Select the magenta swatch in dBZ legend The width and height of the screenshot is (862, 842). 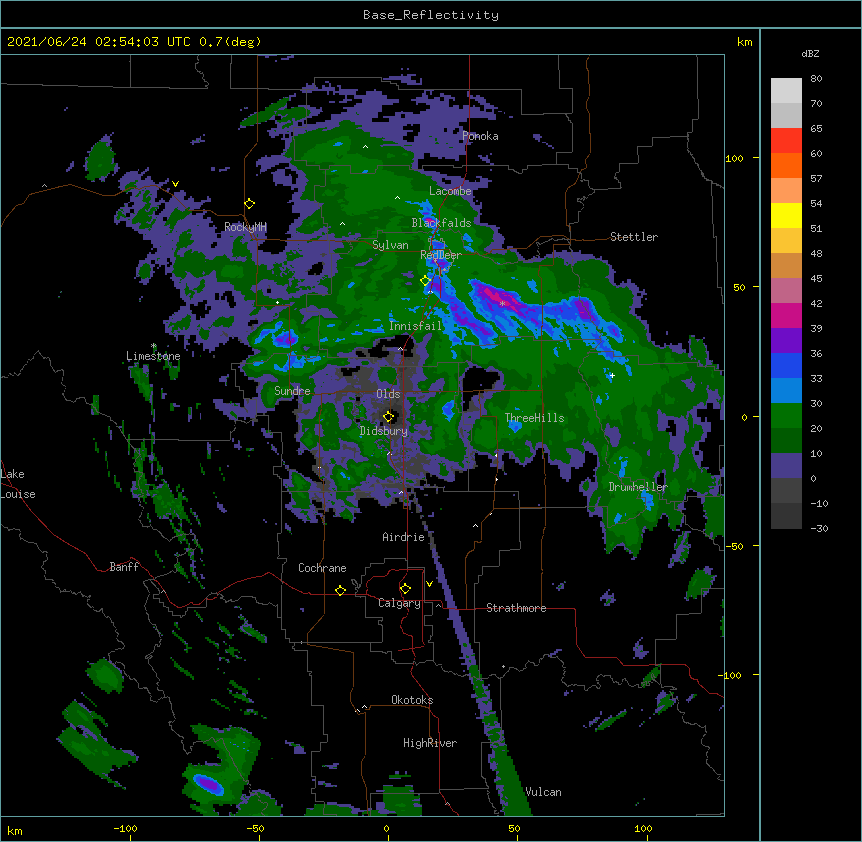786,315
